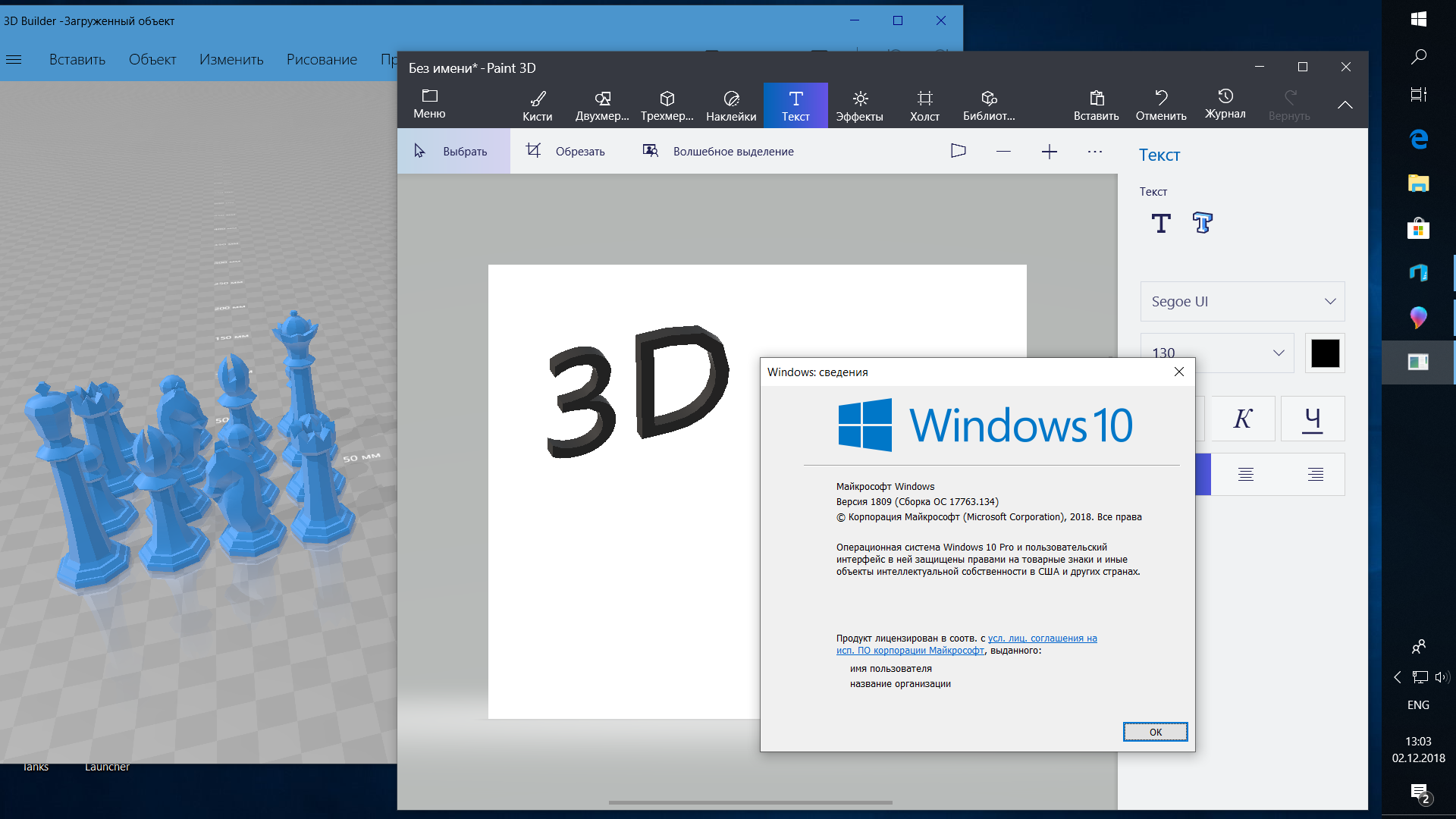
Task: Open the Журнал (History) panel
Action: [1225, 105]
